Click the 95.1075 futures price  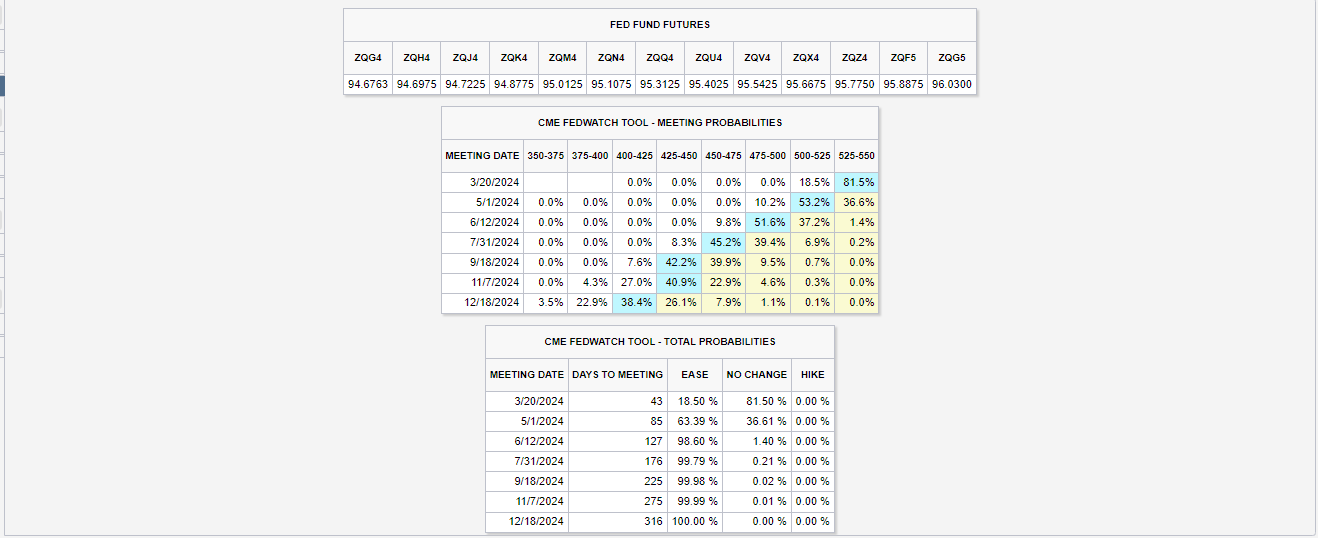point(611,84)
